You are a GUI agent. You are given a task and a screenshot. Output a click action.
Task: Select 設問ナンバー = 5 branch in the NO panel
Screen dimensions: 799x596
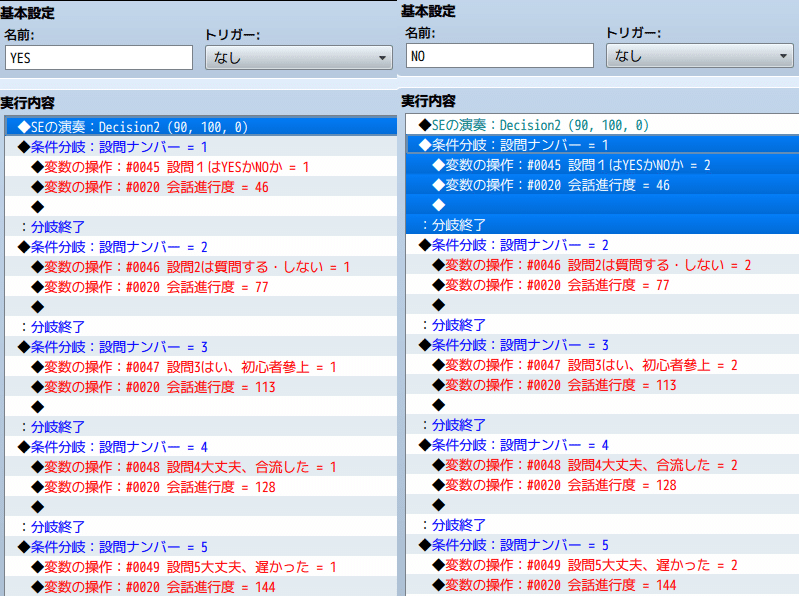[602, 545]
